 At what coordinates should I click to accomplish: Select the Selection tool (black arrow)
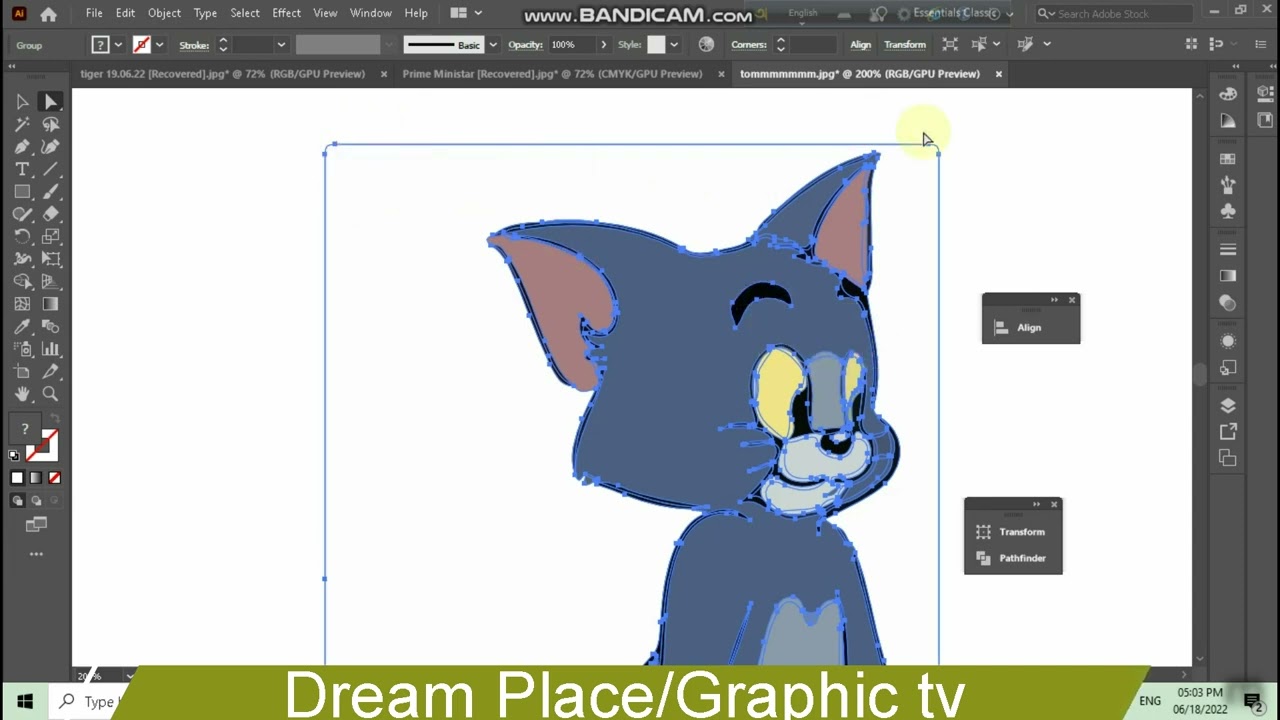pos(22,102)
